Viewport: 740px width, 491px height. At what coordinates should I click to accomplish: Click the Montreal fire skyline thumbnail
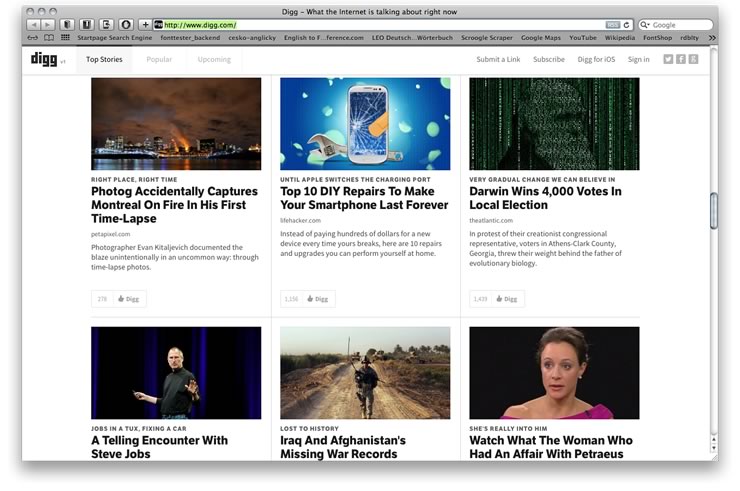[176, 124]
